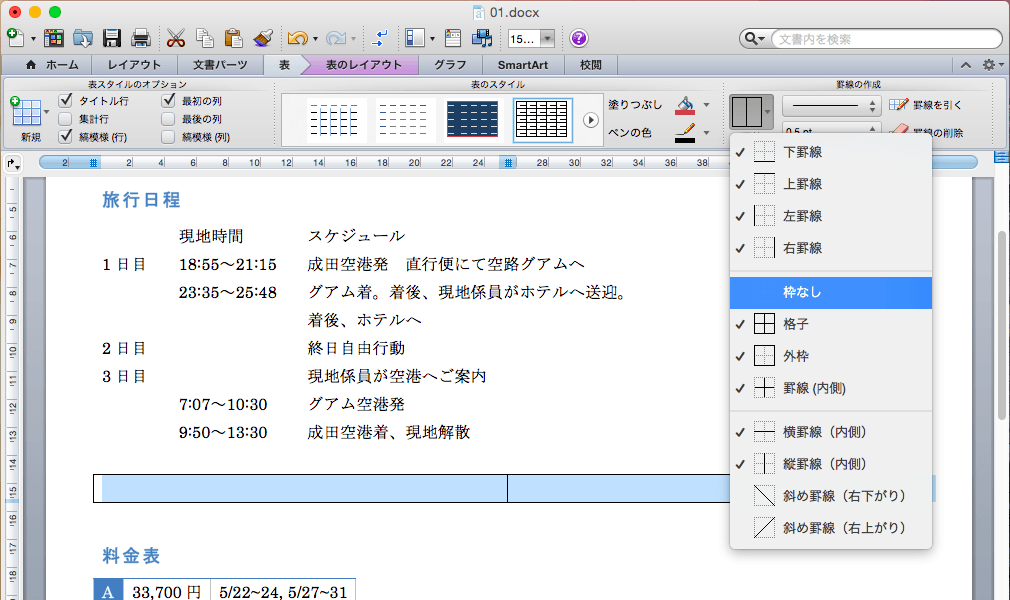Click the New document icon
The width and height of the screenshot is (1010, 600).
[15, 39]
